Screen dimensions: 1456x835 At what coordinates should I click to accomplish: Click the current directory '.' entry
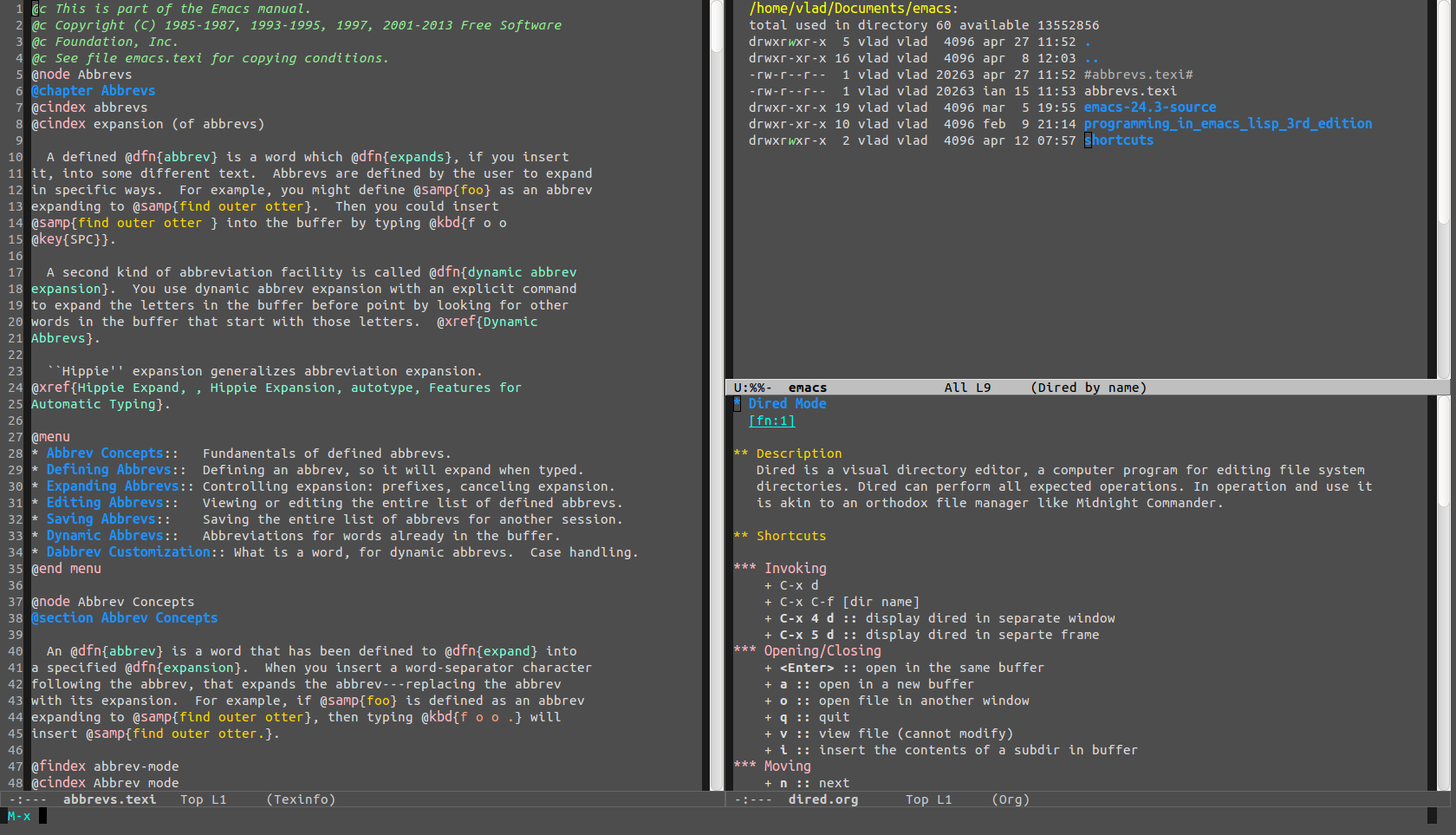1088,42
